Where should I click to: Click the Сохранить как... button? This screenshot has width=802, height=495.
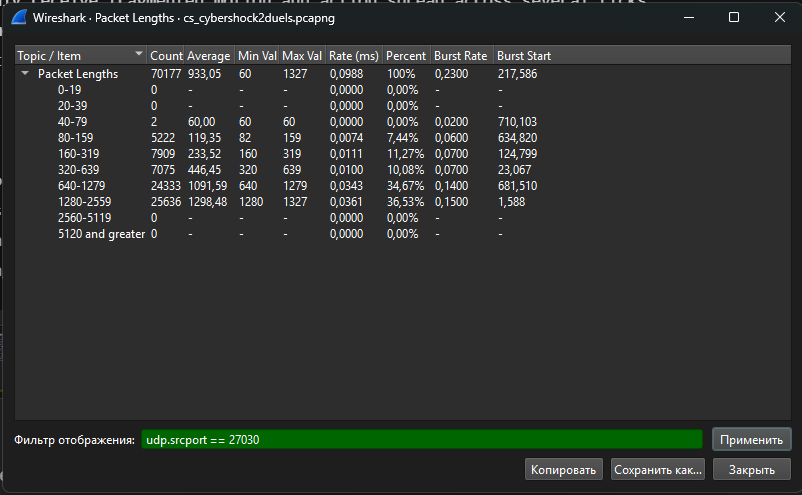[x=658, y=469]
